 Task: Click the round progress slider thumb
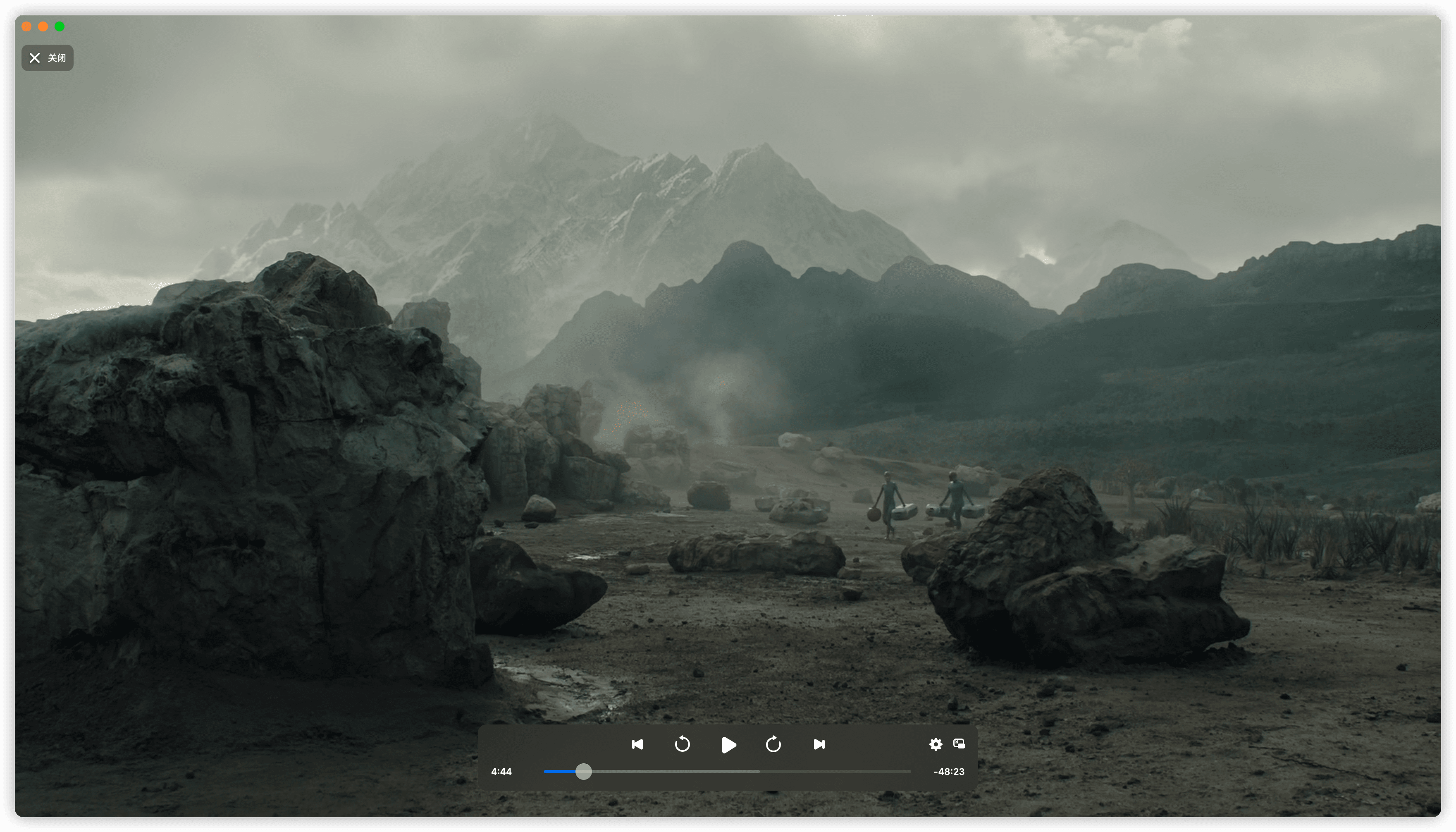[x=583, y=772]
